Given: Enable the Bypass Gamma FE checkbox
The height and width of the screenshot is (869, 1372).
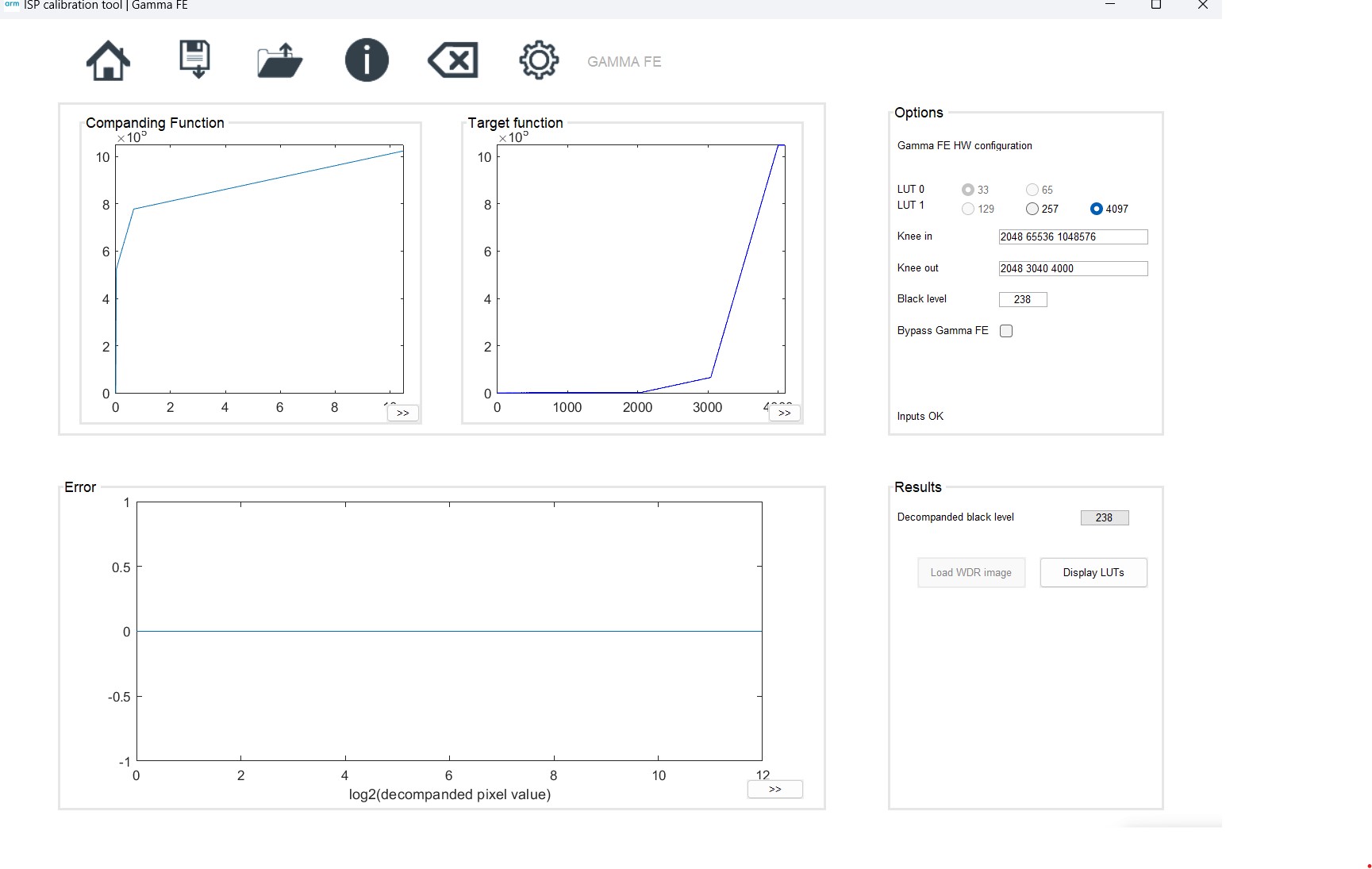Looking at the screenshot, I should [x=1006, y=331].
